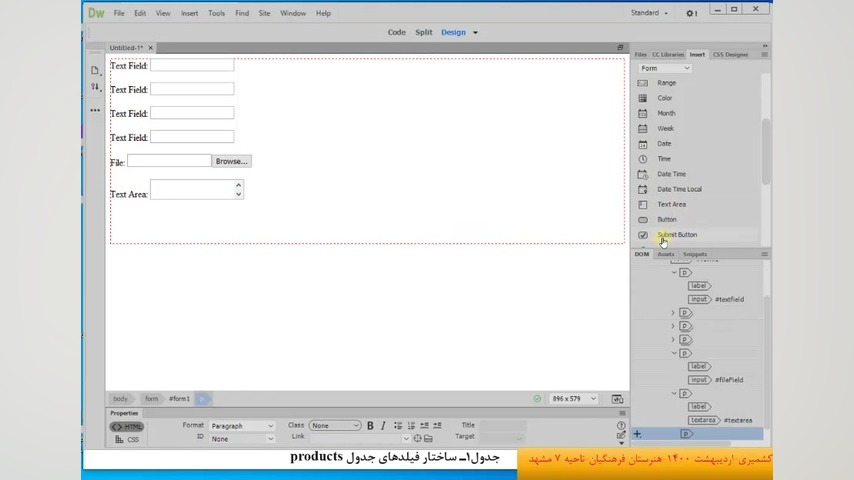Viewport: 854px width, 480px height.
Task: Switch Properties inspector to CSS mode
Action: pos(127,440)
